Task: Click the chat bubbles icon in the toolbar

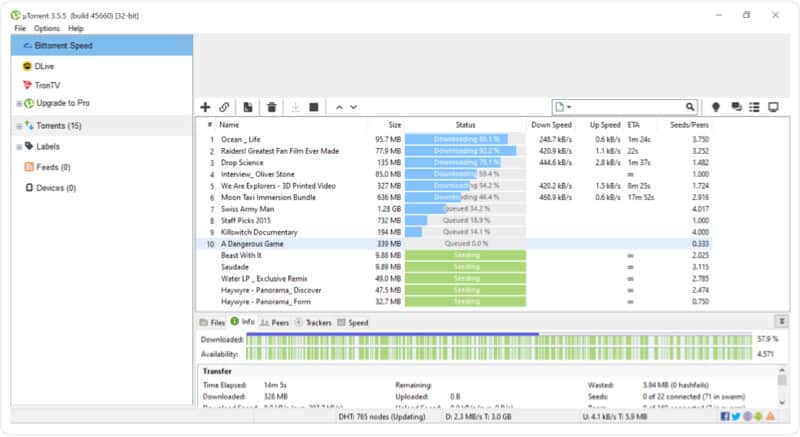Action: pyautogui.click(x=736, y=107)
